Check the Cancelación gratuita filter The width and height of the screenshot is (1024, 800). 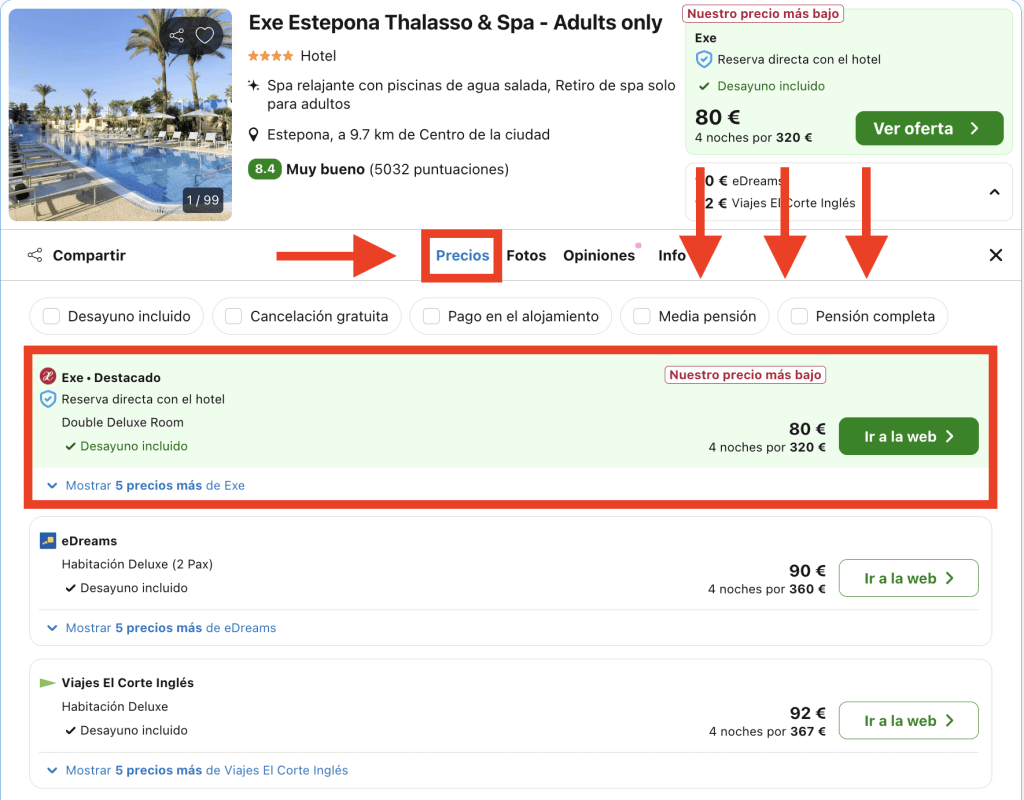coord(233,316)
